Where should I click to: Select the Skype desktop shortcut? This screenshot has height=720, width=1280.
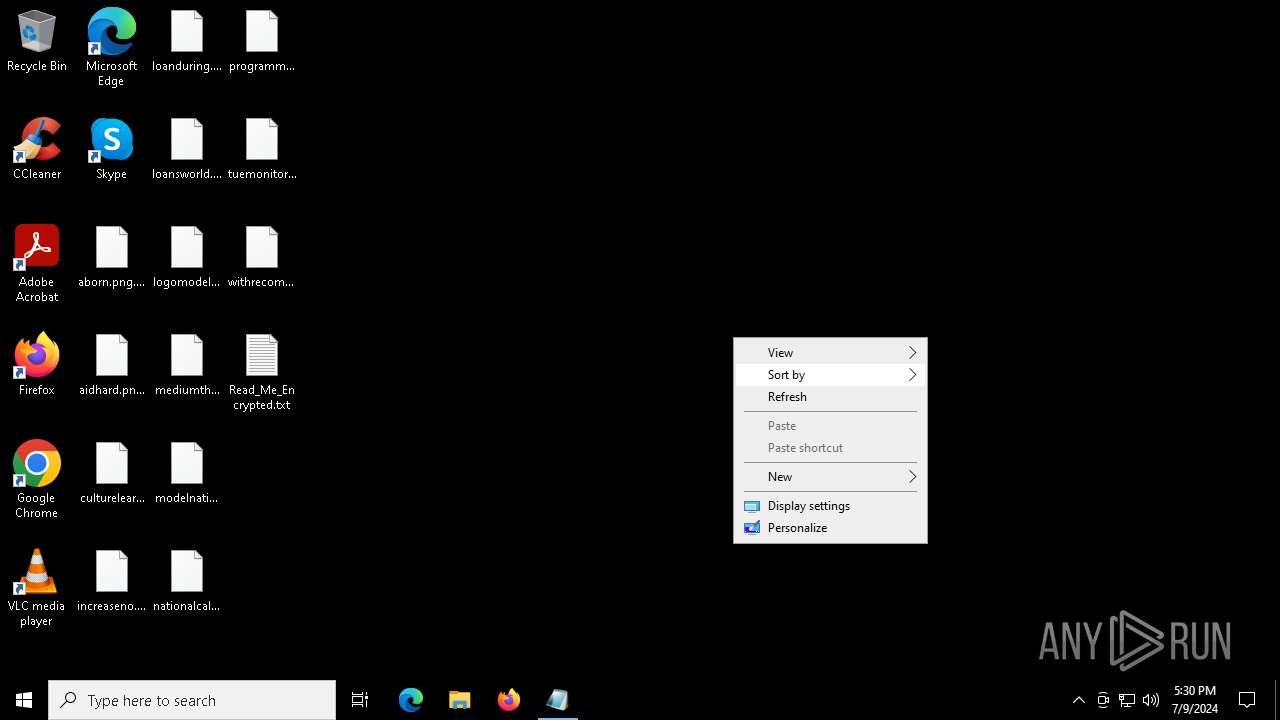coord(111,150)
